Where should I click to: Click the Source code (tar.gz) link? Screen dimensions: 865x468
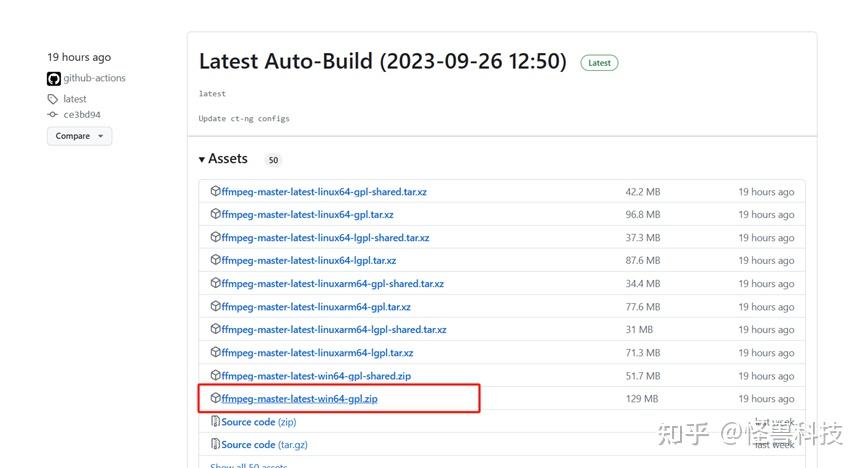coord(262,445)
